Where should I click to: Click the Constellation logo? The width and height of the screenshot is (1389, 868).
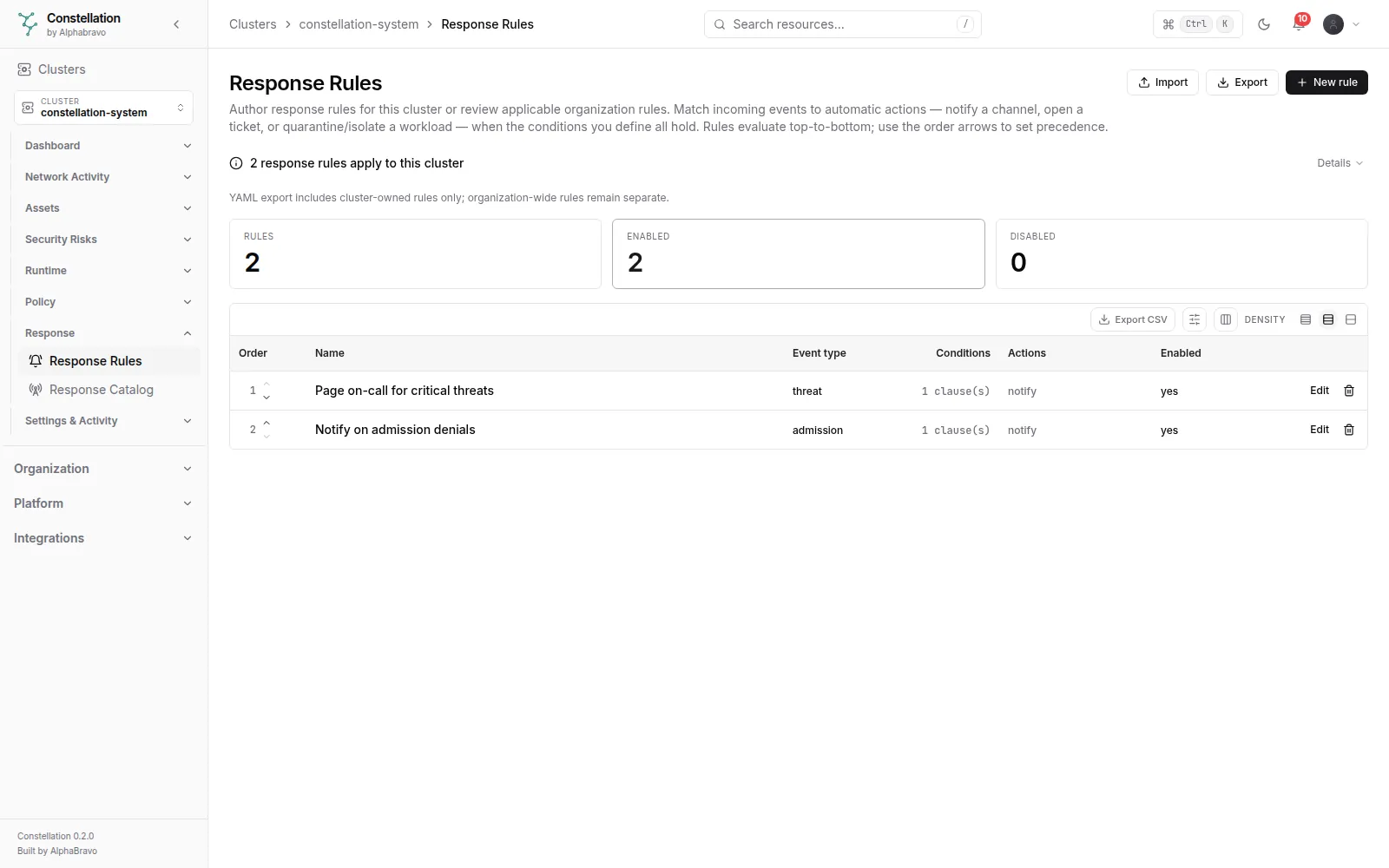[28, 24]
